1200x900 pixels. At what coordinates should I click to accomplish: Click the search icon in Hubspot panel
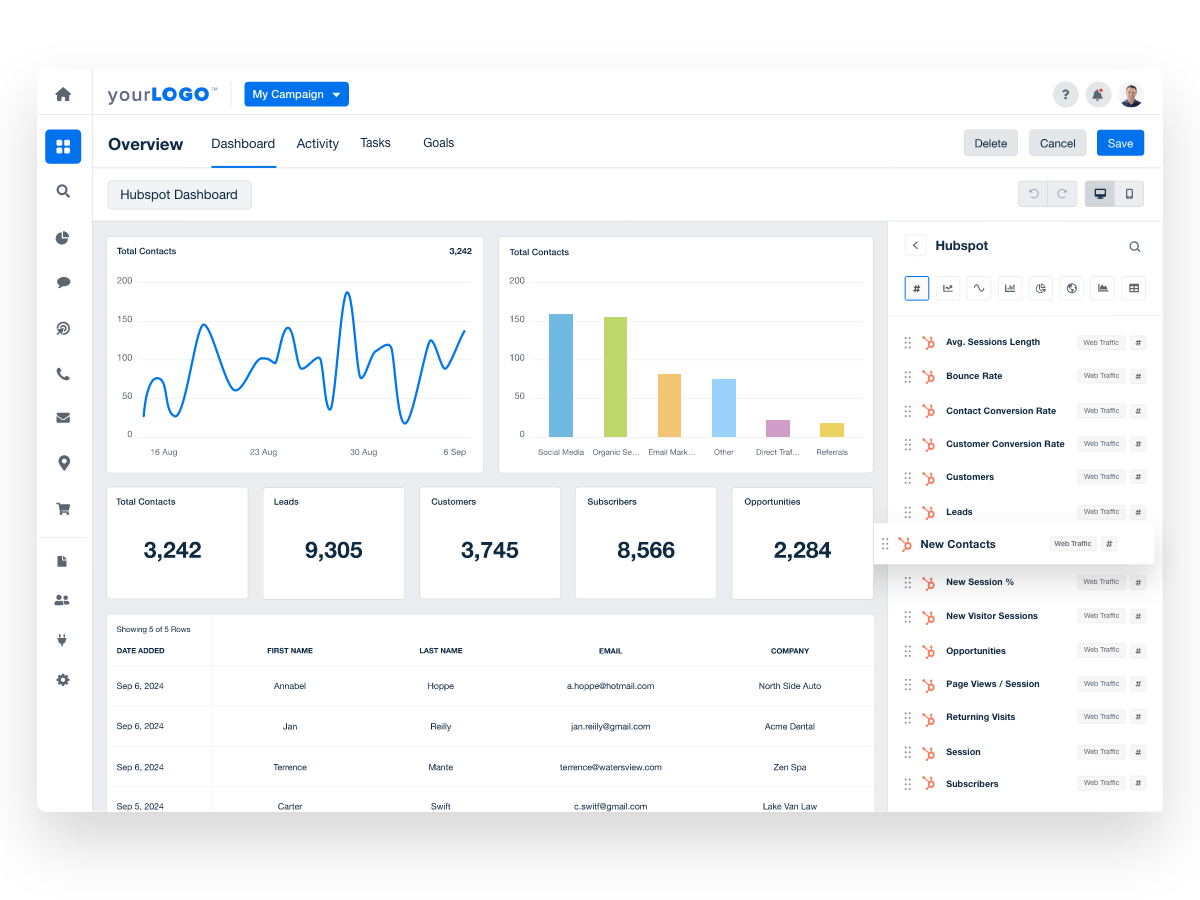(1134, 246)
